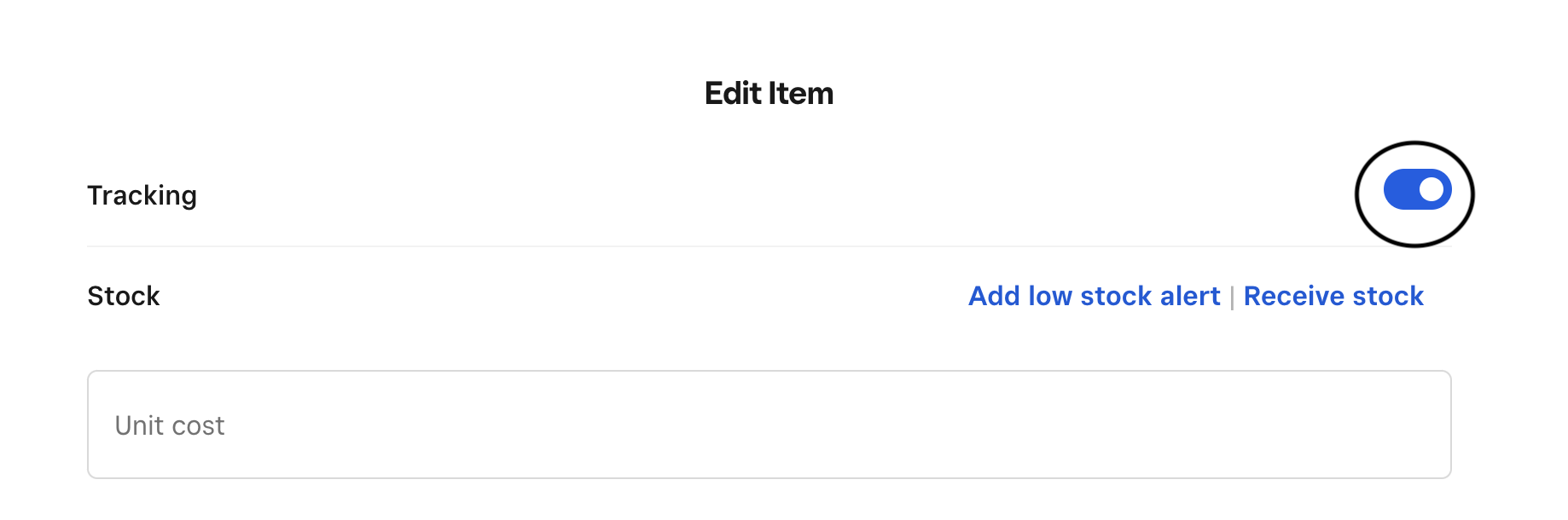Disable inventory tracking with the blue switch
Image resolution: width=1568 pixels, height=520 pixels.
[x=1417, y=189]
